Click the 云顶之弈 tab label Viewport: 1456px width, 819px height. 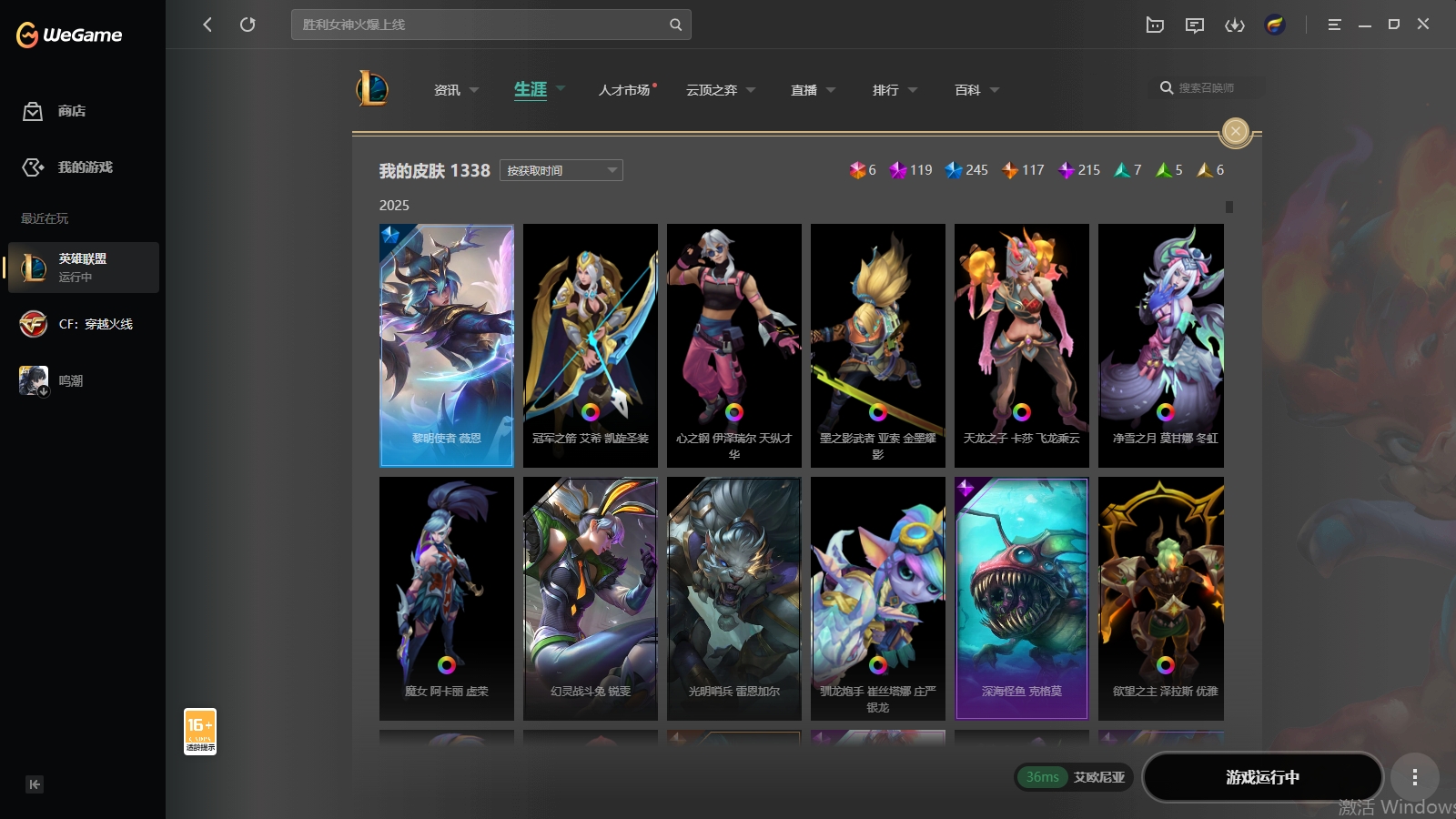point(712,90)
